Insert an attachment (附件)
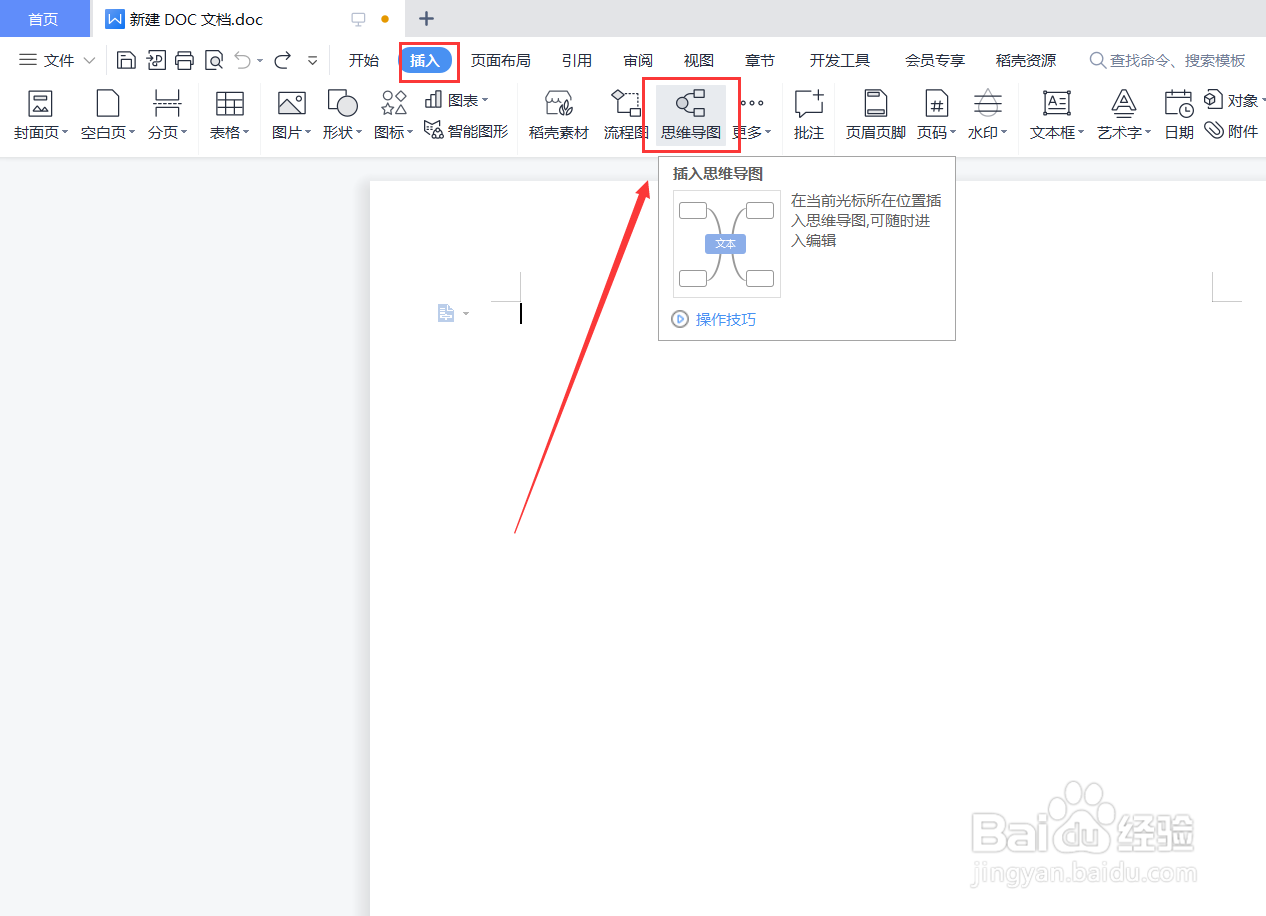This screenshot has width=1266, height=916. click(x=1231, y=130)
